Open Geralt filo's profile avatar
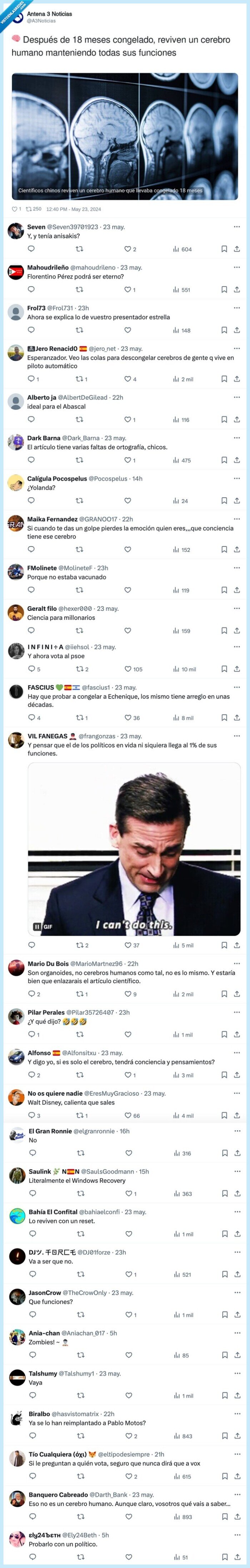 point(15,612)
